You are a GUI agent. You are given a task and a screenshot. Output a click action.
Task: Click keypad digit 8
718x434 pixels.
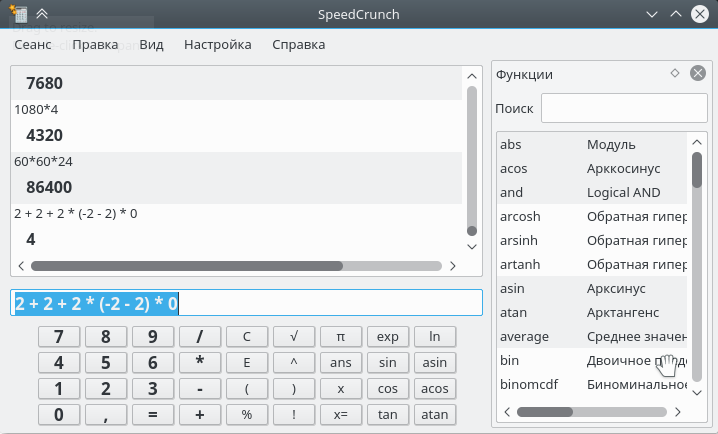pyautogui.click(x=106, y=336)
